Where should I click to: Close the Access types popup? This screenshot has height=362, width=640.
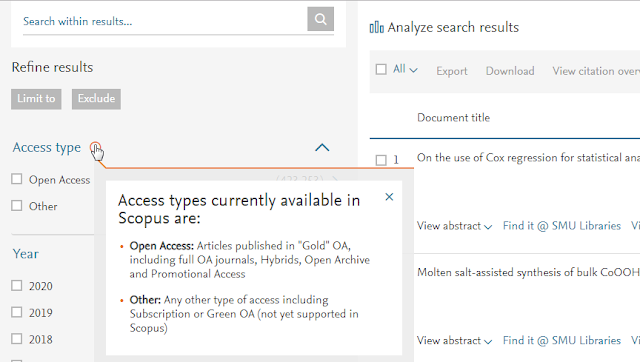(x=389, y=197)
